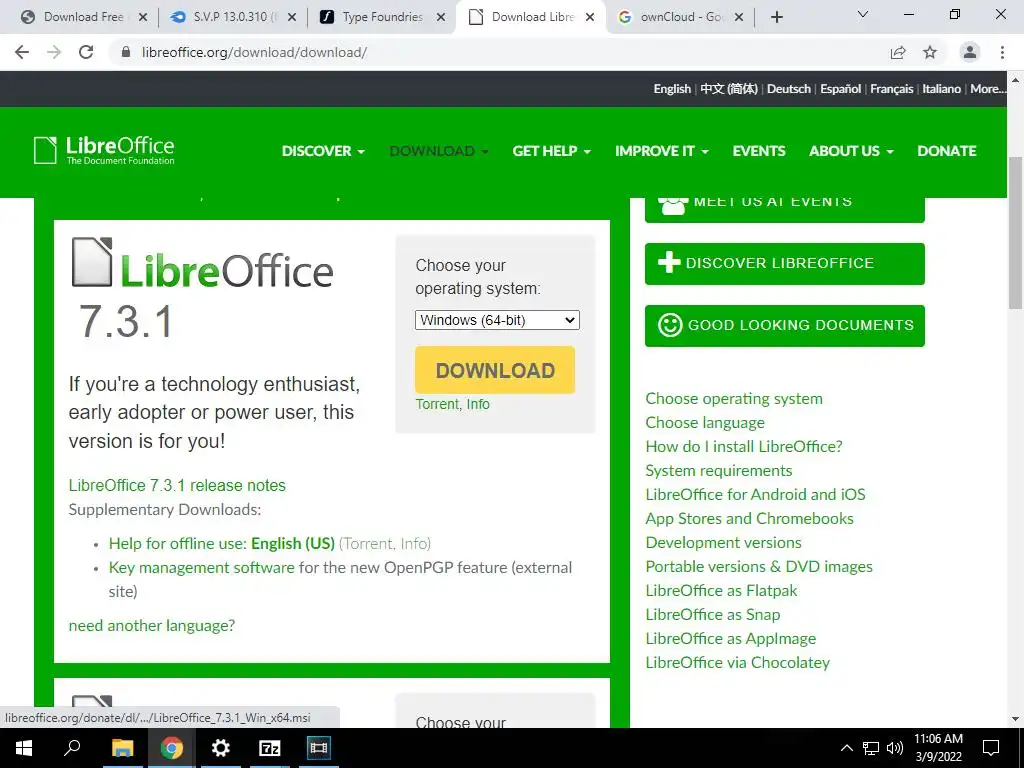Click the Chrome taskbar icon
The image size is (1024, 768).
click(x=172, y=748)
